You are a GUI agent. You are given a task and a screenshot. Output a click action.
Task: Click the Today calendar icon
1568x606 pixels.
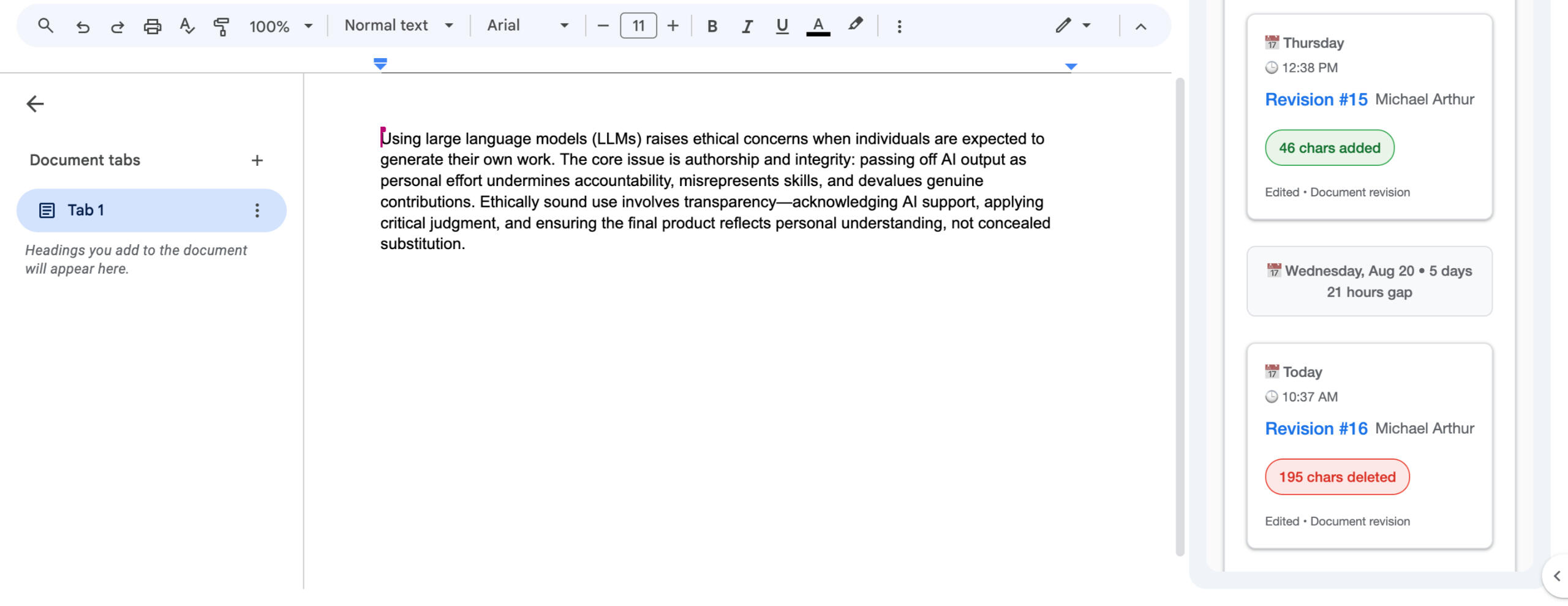[1272, 372]
